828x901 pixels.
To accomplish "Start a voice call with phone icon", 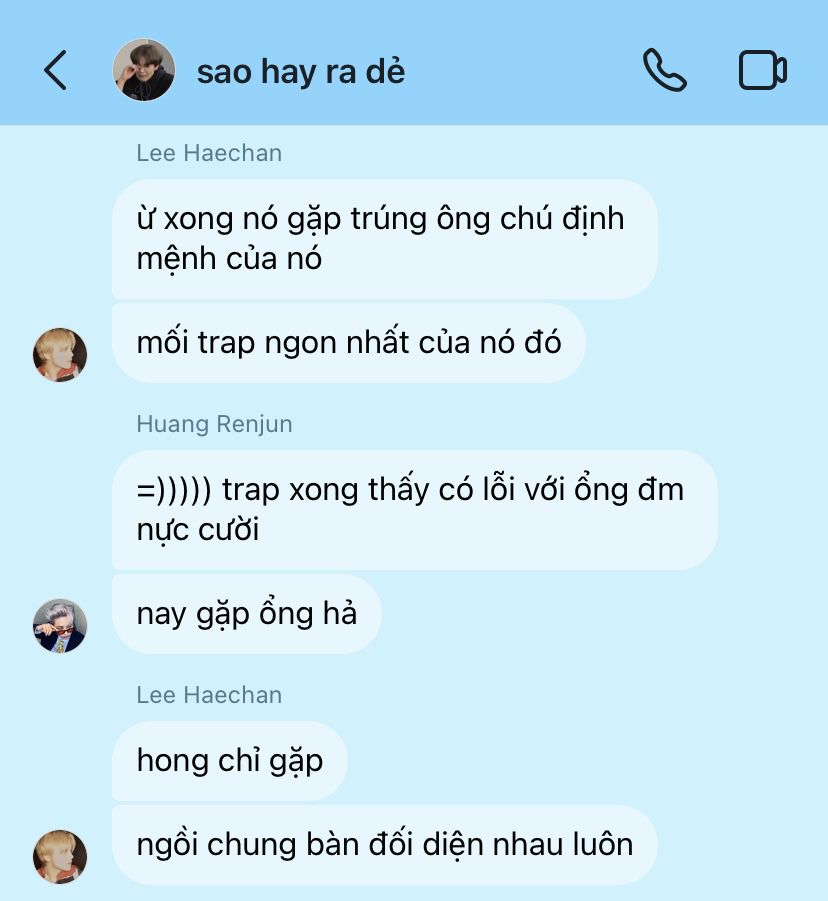I will click(665, 70).
